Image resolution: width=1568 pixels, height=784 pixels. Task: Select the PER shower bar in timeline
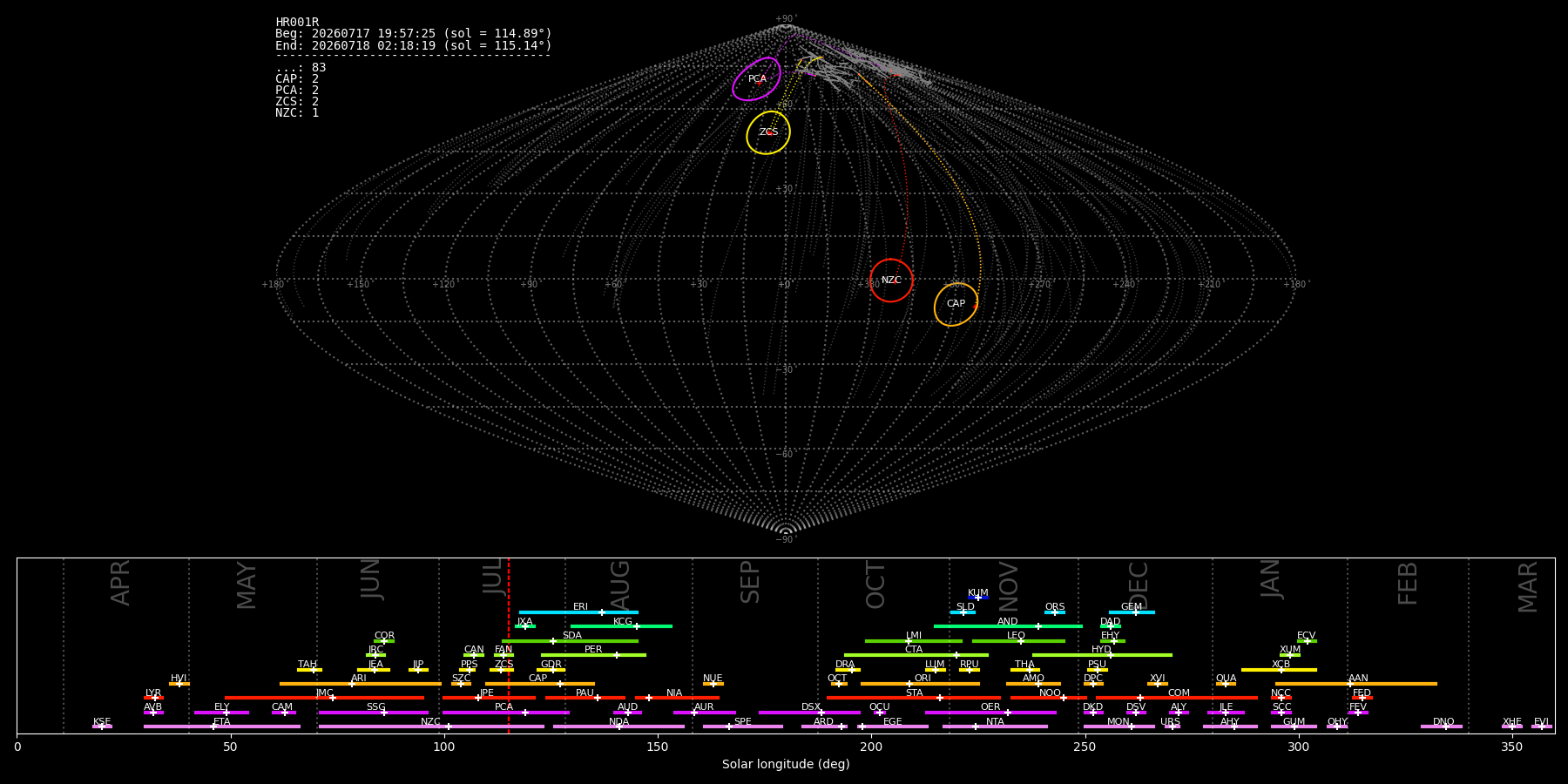point(593,654)
